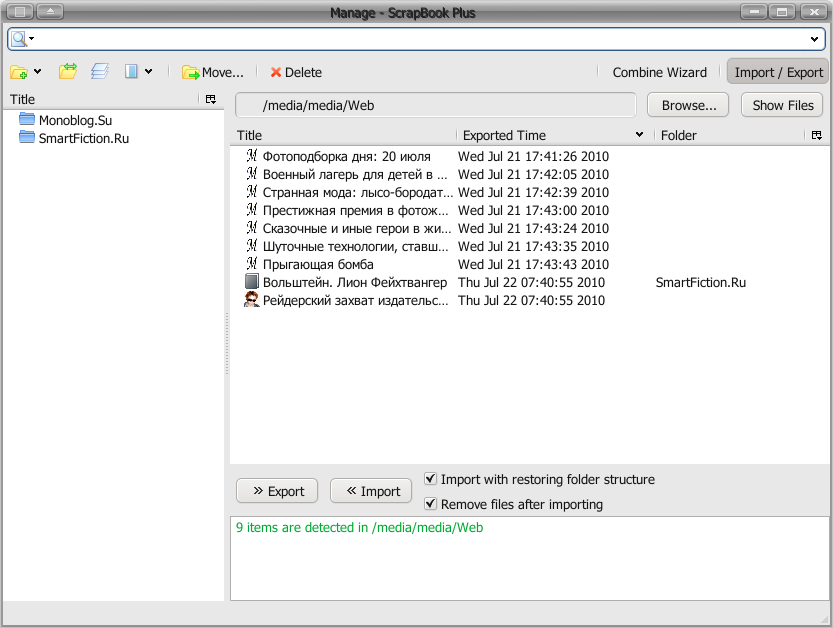Click the /media/media/Web path field

tap(436, 105)
